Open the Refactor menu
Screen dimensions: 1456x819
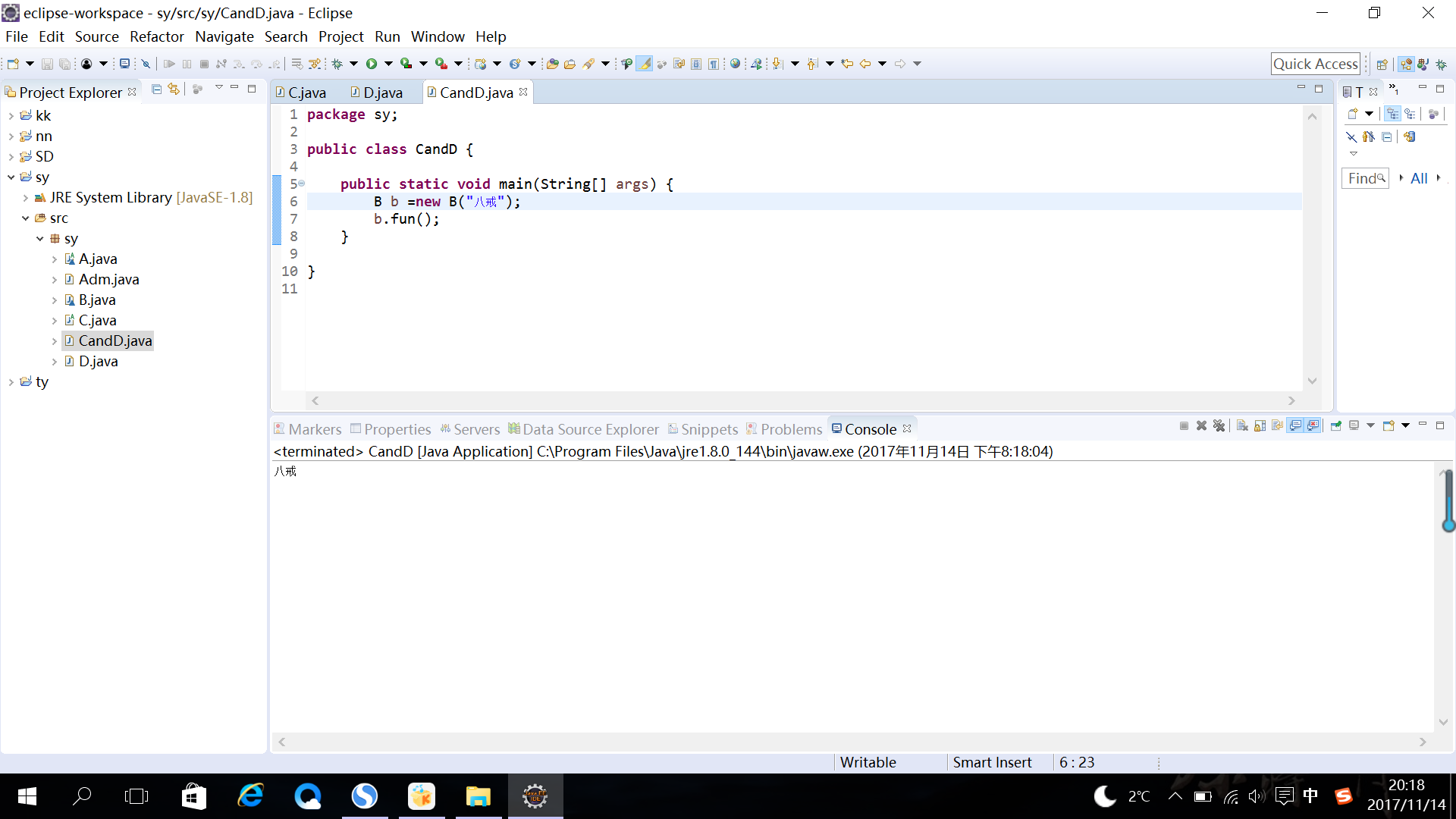click(x=156, y=36)
